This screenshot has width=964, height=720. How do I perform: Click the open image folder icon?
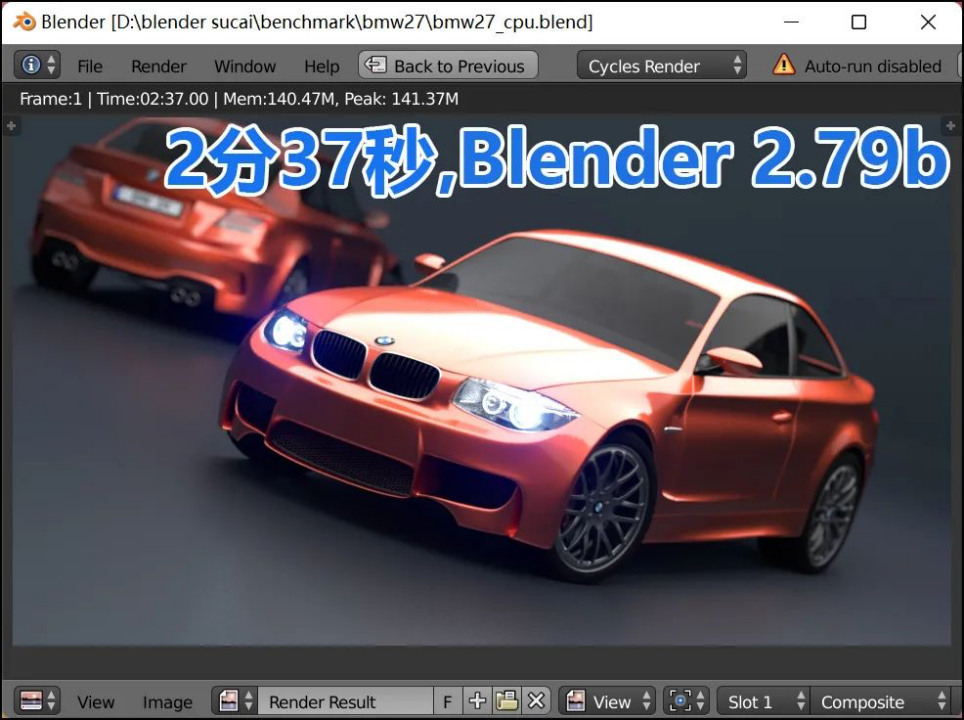507,701
